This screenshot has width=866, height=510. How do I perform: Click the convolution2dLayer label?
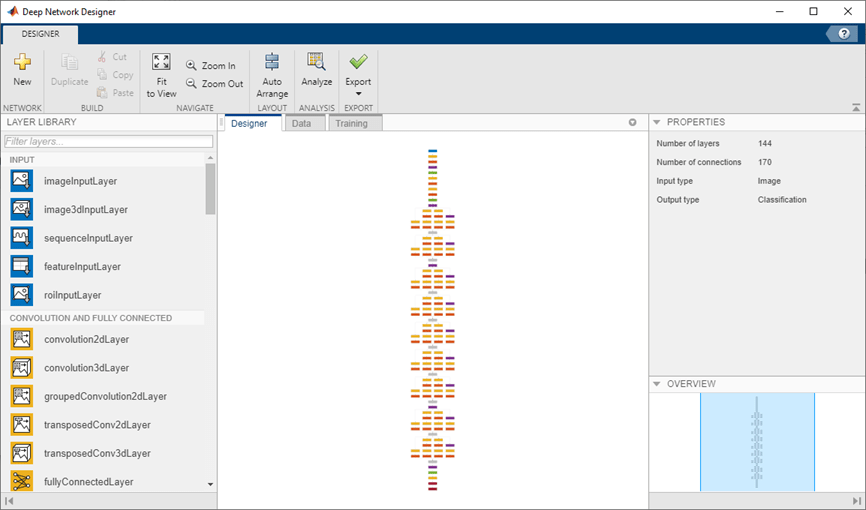(87, 339)
